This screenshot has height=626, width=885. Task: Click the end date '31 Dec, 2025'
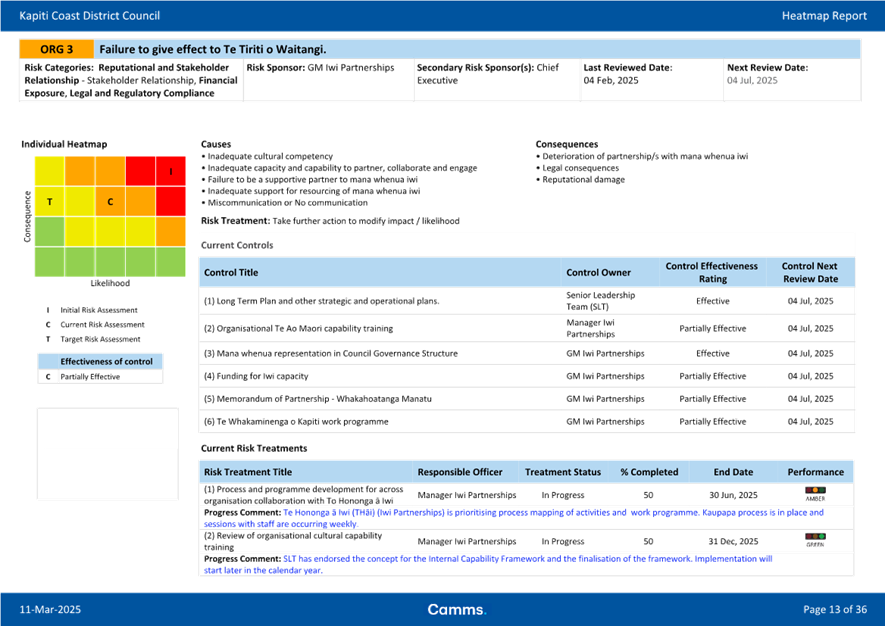click(x=733, y=541)
